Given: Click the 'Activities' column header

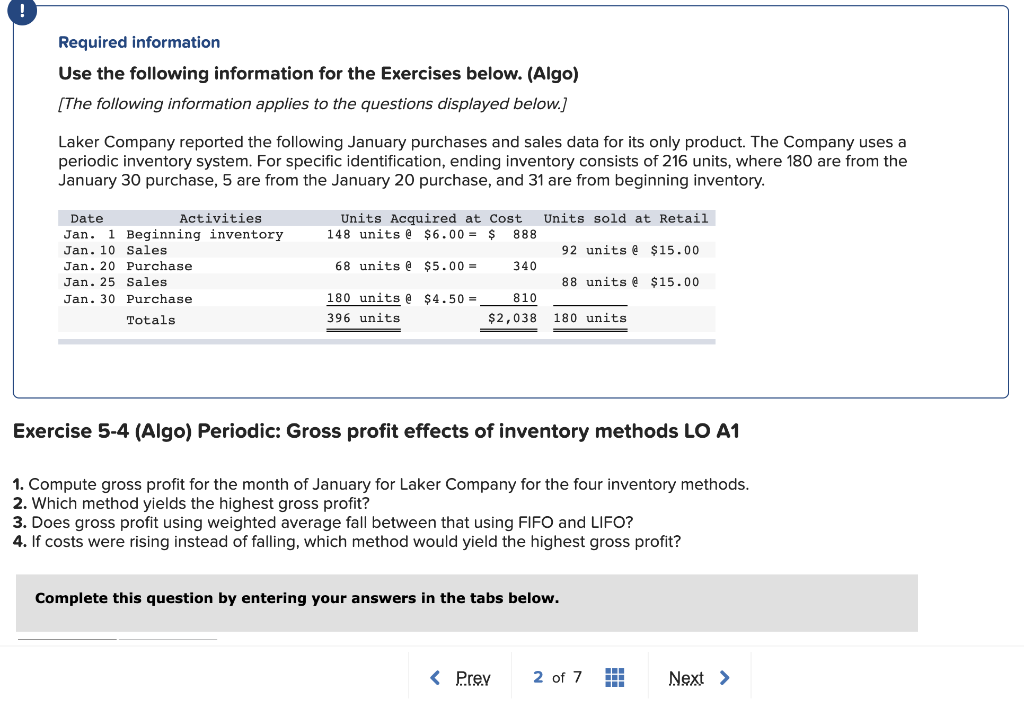Looking at the screenshot, I should 220,218.
